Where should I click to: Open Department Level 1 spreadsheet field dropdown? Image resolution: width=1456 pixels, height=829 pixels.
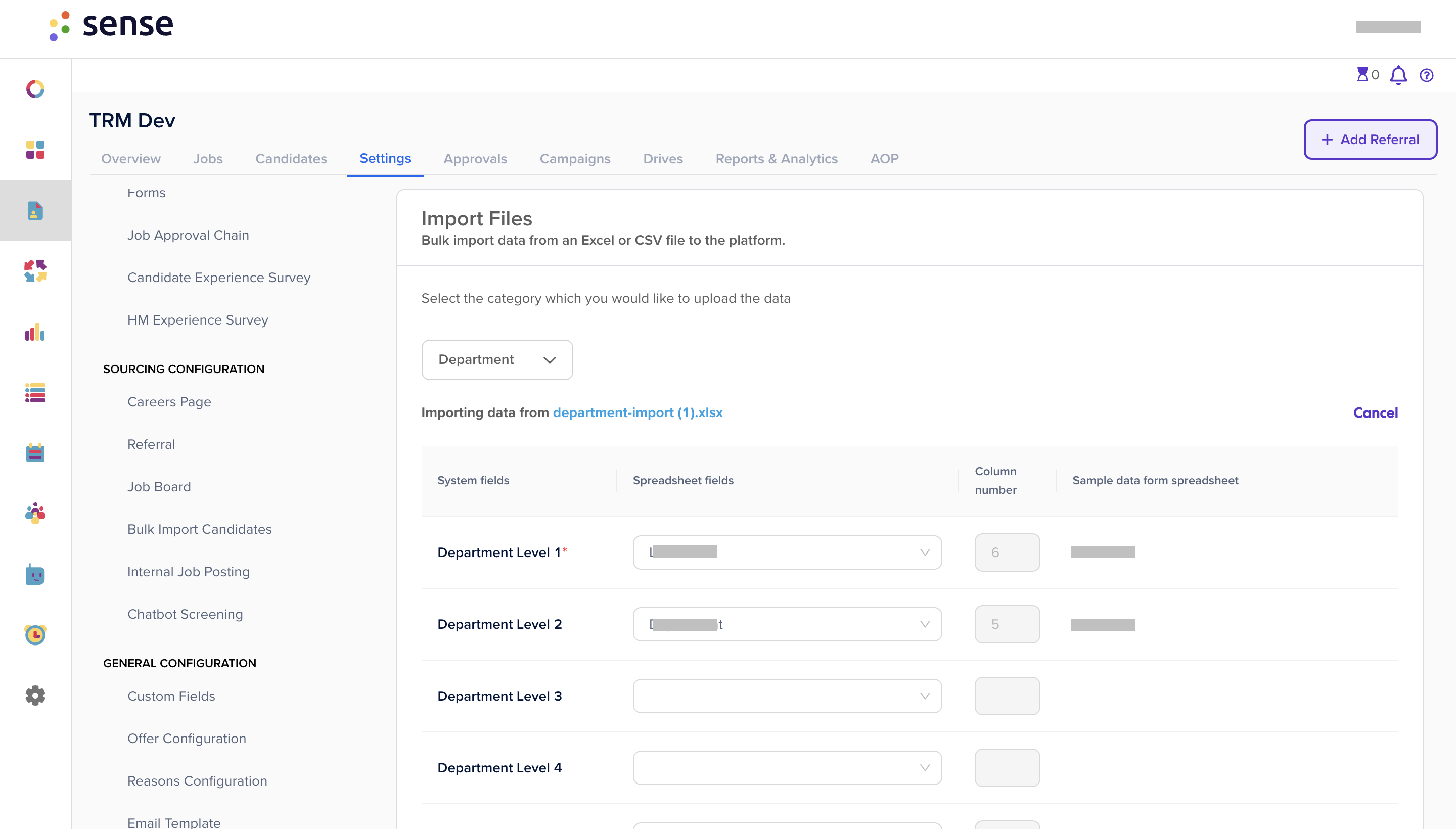click(x=787, y=552)
